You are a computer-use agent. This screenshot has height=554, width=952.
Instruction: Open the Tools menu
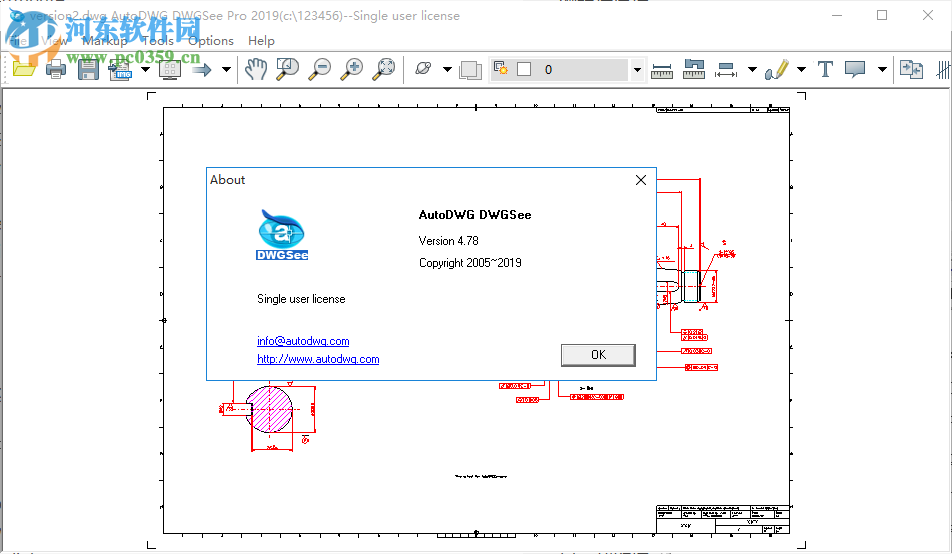coord(158,41)
